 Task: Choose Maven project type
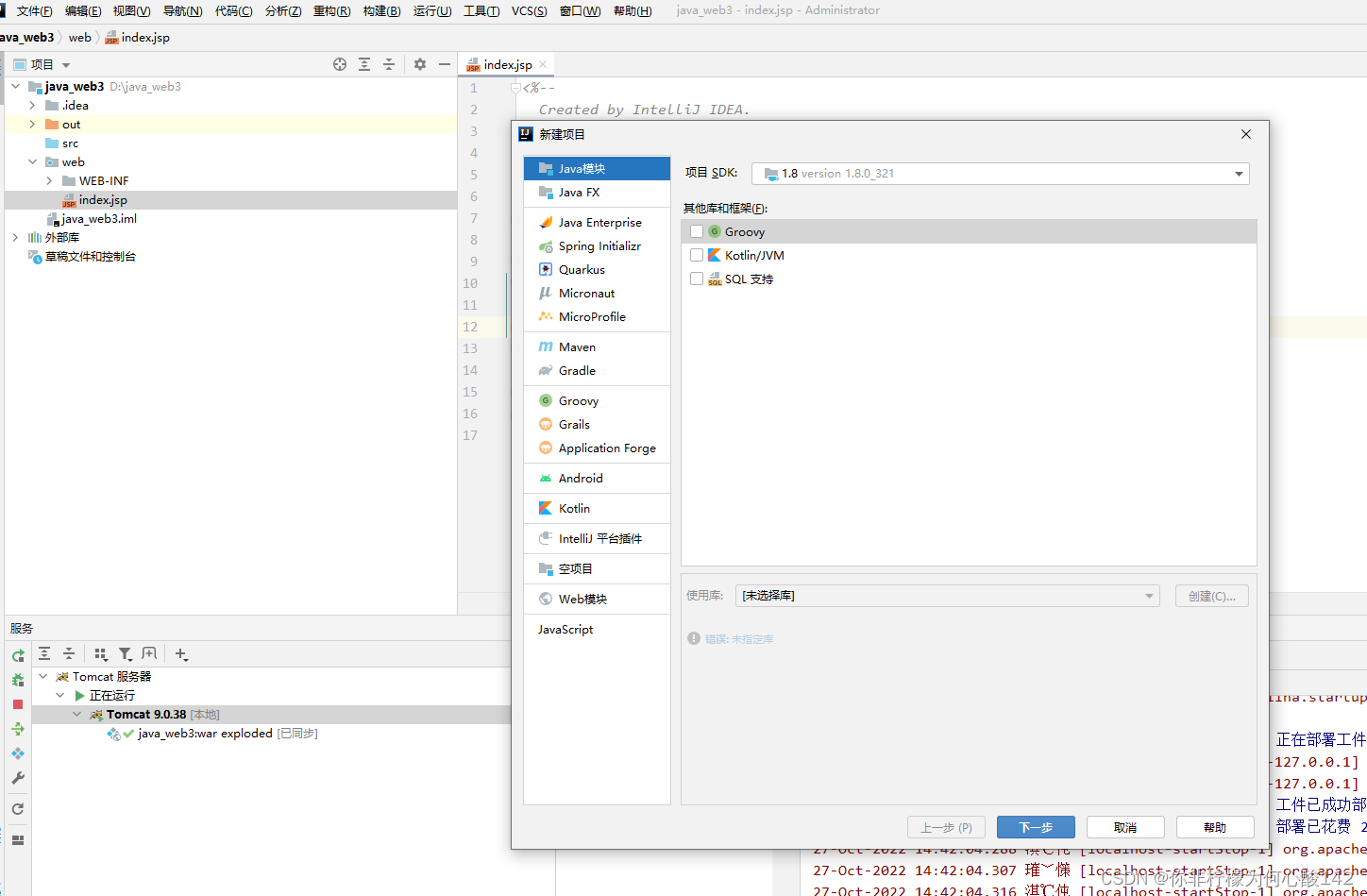[597, 347]
